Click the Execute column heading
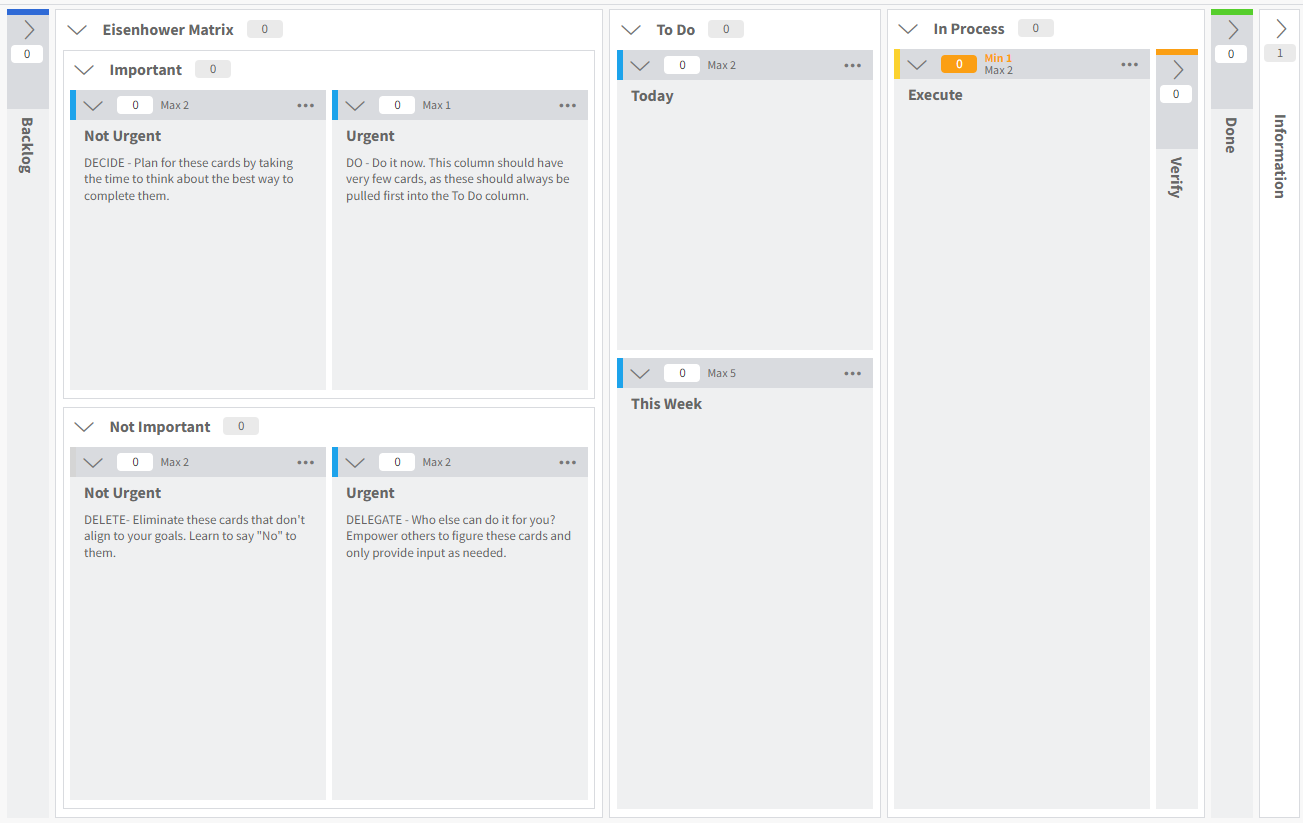Image resolution: width=1303 pixels, height=823 pixels. click(935, 95)
